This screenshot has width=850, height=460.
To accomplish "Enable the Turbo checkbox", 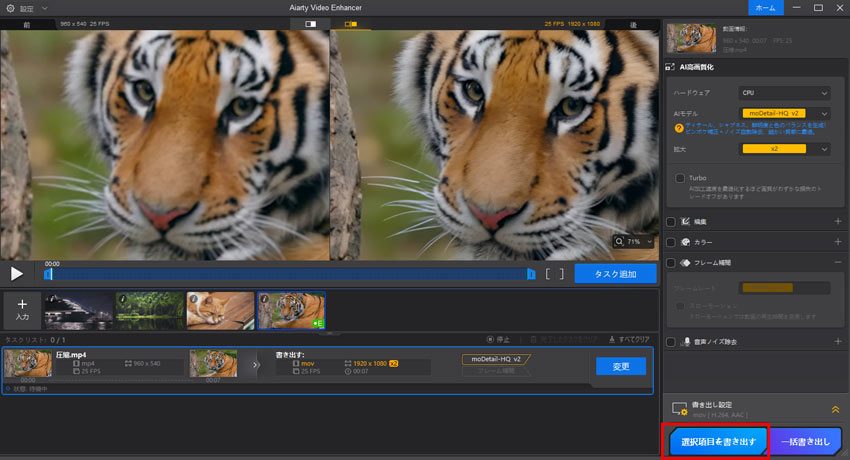I will [x=680, y=178].
